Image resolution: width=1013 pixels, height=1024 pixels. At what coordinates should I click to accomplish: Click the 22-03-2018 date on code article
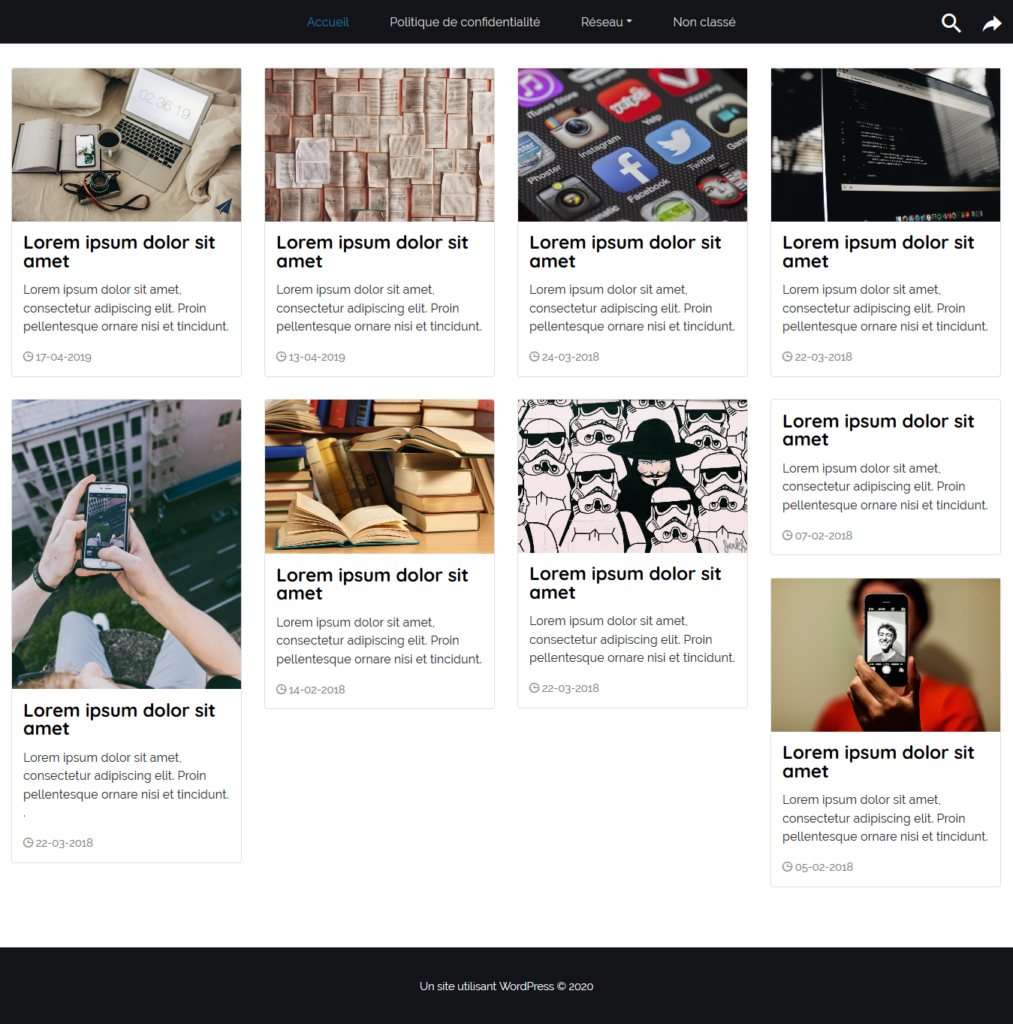pos(818,356)
